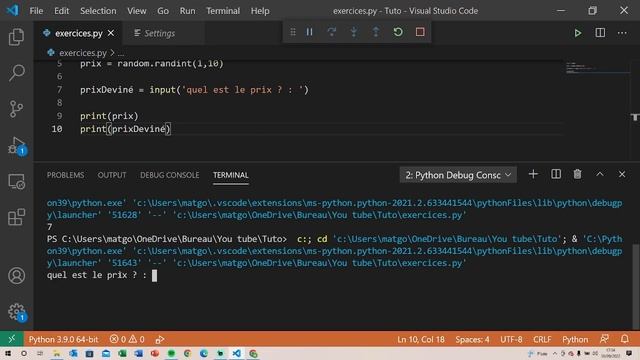Open the DEBUG CONSOLE tab
640x360 pixels.
(170, 175)
